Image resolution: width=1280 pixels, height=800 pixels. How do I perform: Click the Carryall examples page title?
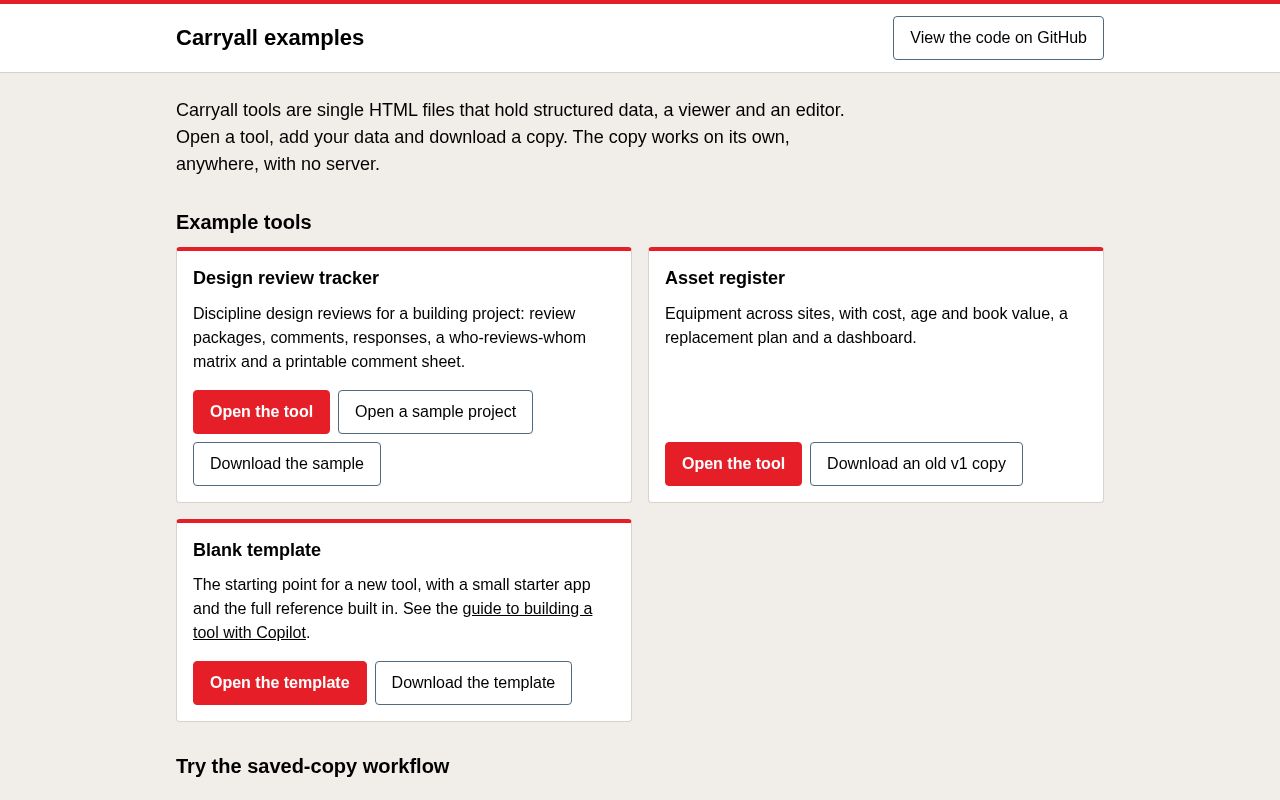(x=270, y=38)
